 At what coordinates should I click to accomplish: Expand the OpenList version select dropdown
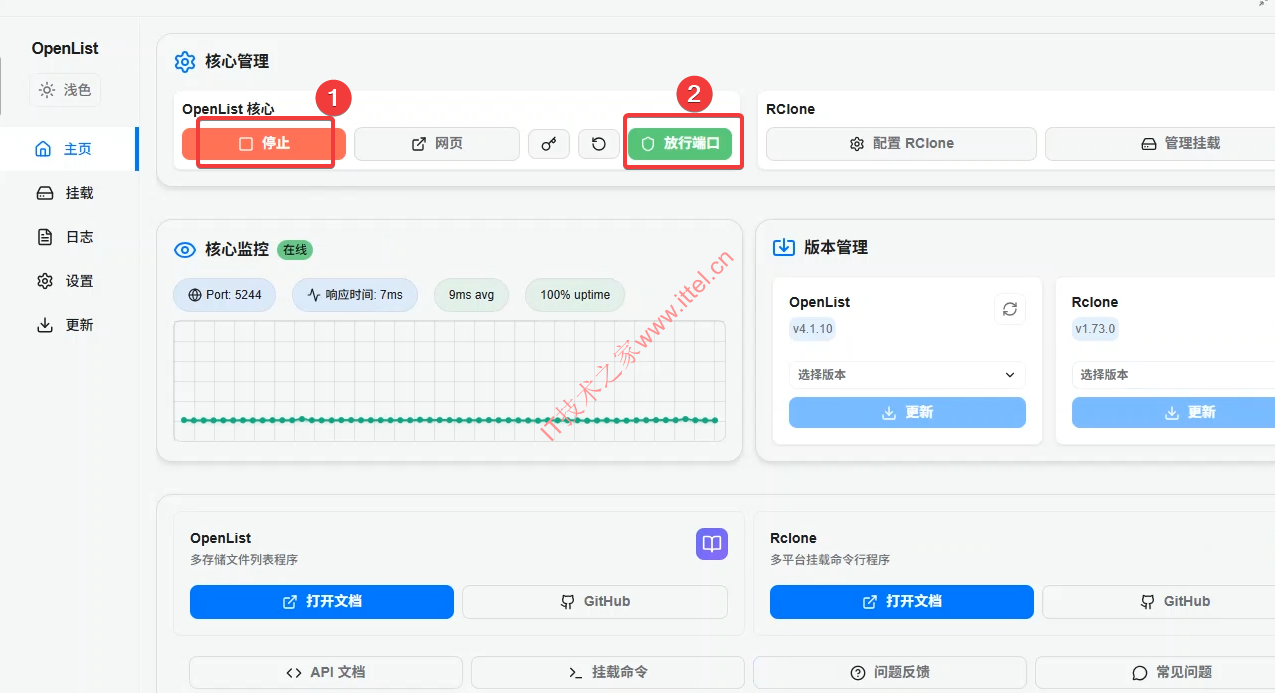pyautogui.click(x=907, y=375)
